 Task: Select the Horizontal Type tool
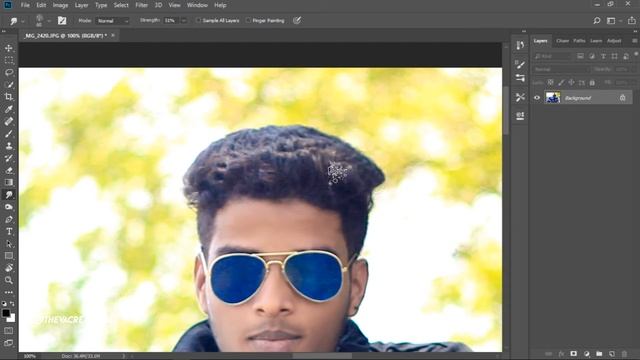tap(9, 231)
